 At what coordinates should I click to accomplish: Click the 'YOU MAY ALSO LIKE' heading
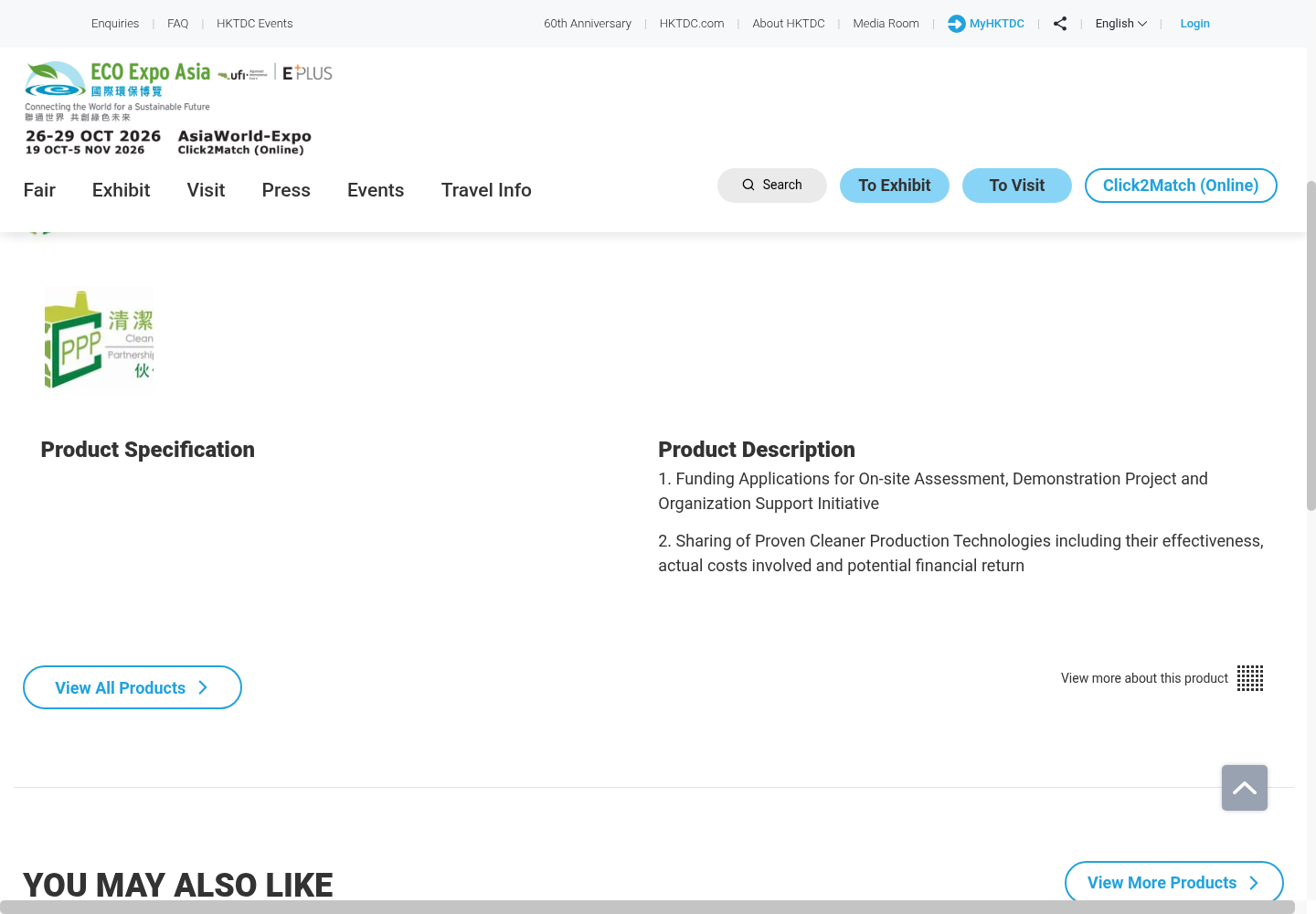tap(178, 885)
